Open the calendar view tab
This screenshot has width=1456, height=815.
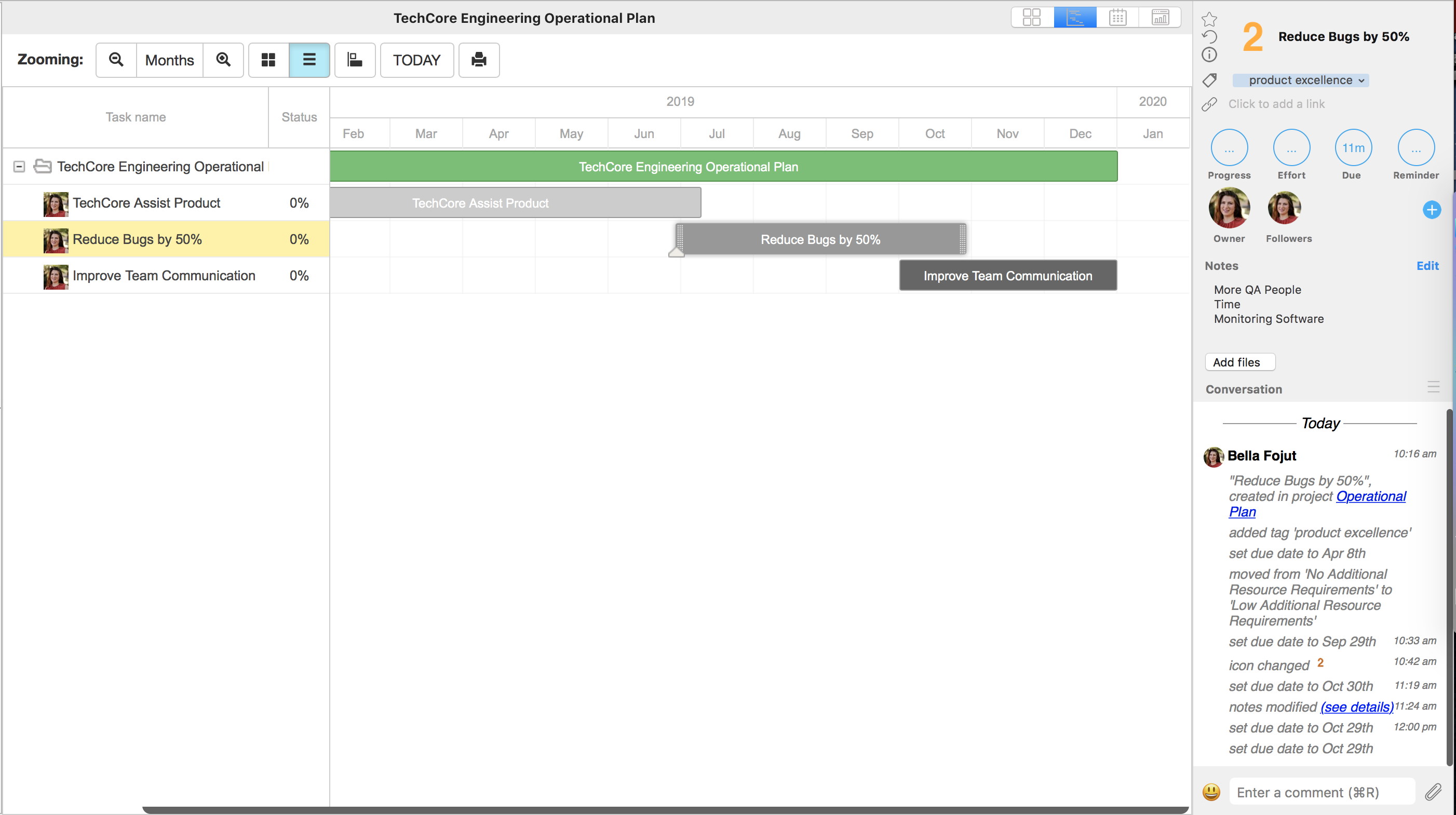coord(1117,17)
